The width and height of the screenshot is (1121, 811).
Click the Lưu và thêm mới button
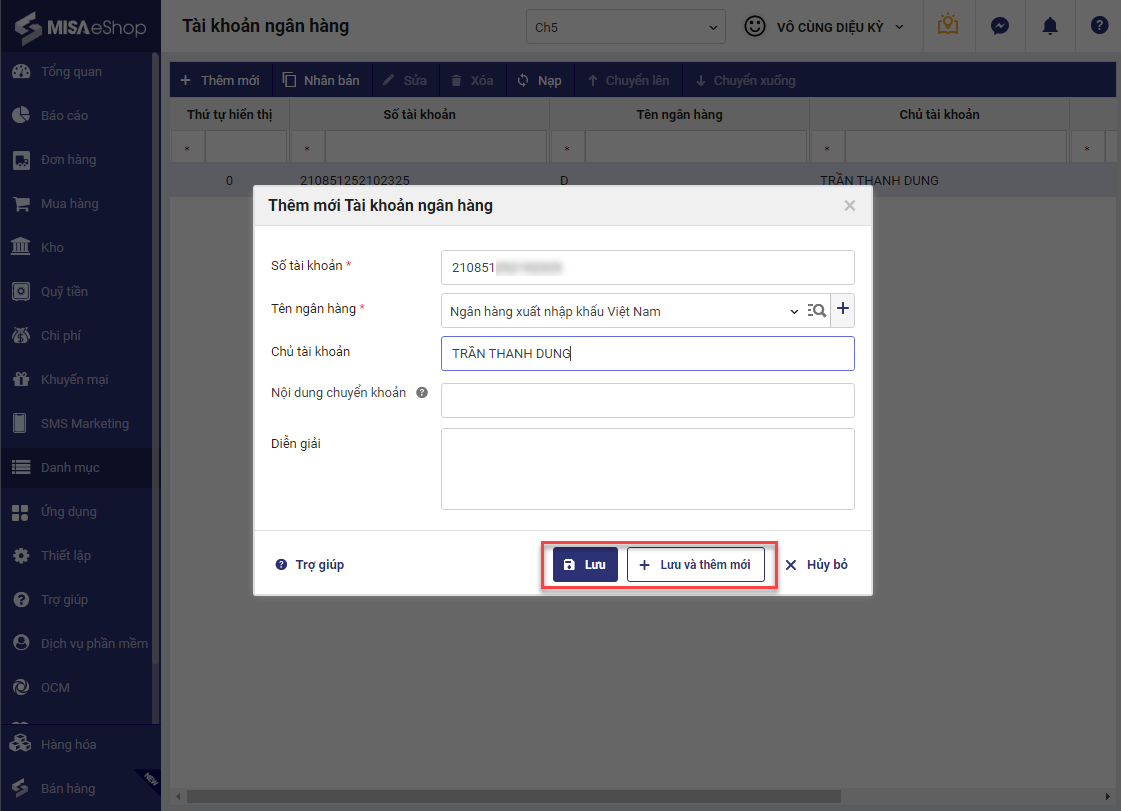click(696, 564)
